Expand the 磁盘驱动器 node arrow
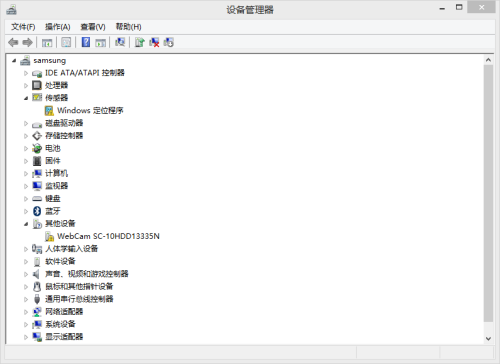 click(x=26, y=123)
